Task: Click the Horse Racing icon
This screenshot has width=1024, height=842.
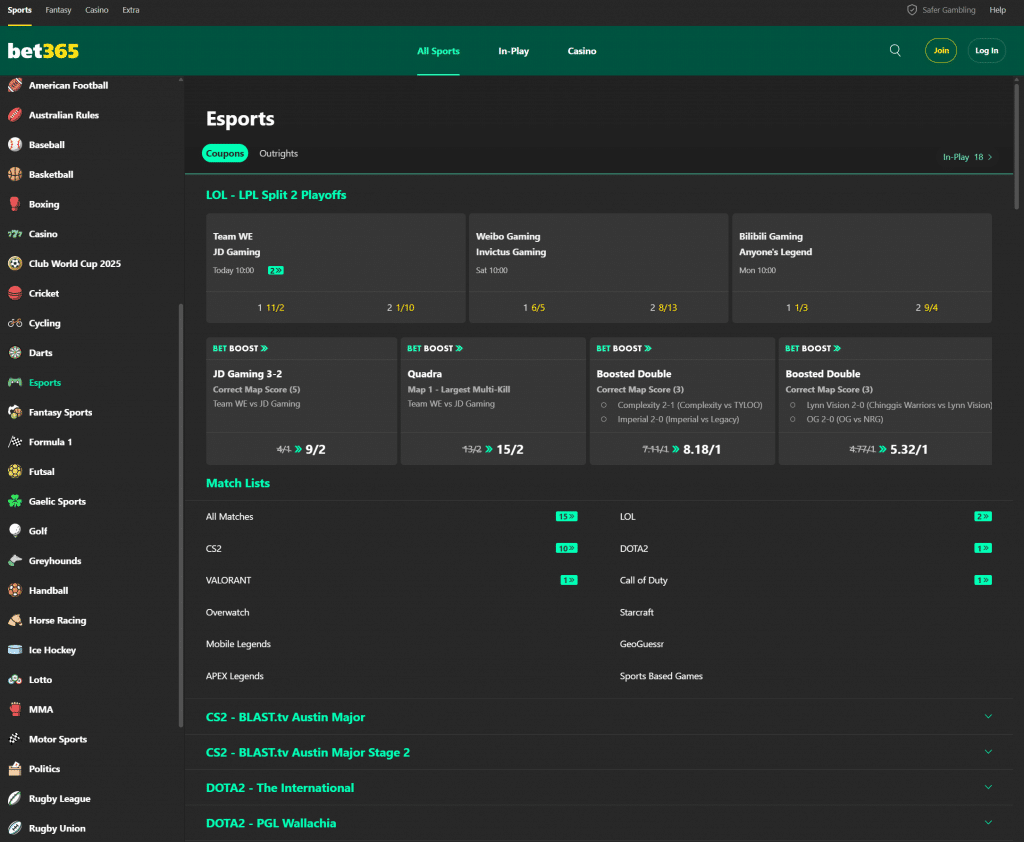Action: pos(15,620)
